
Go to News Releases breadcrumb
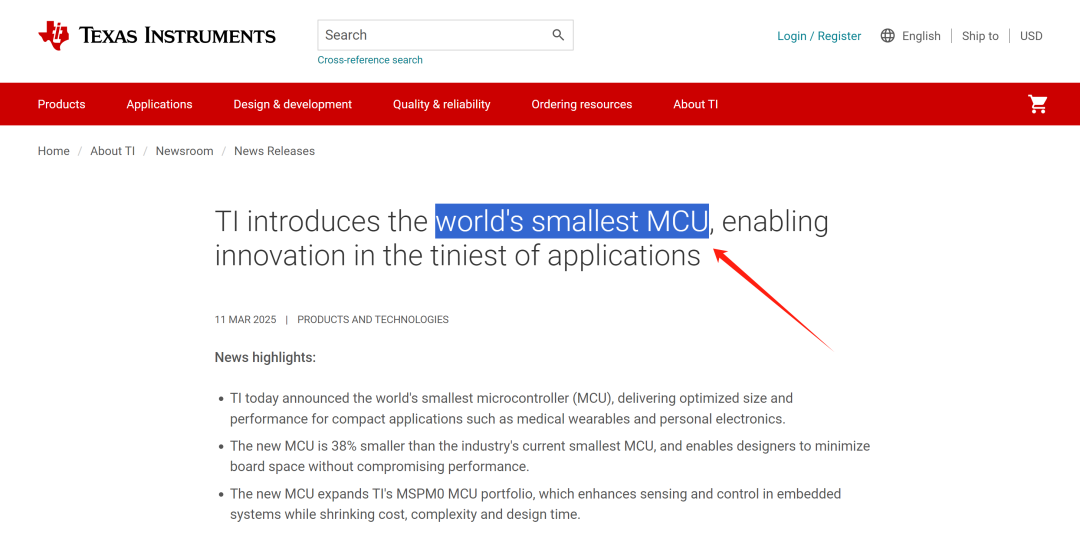(x=274, y=151)
